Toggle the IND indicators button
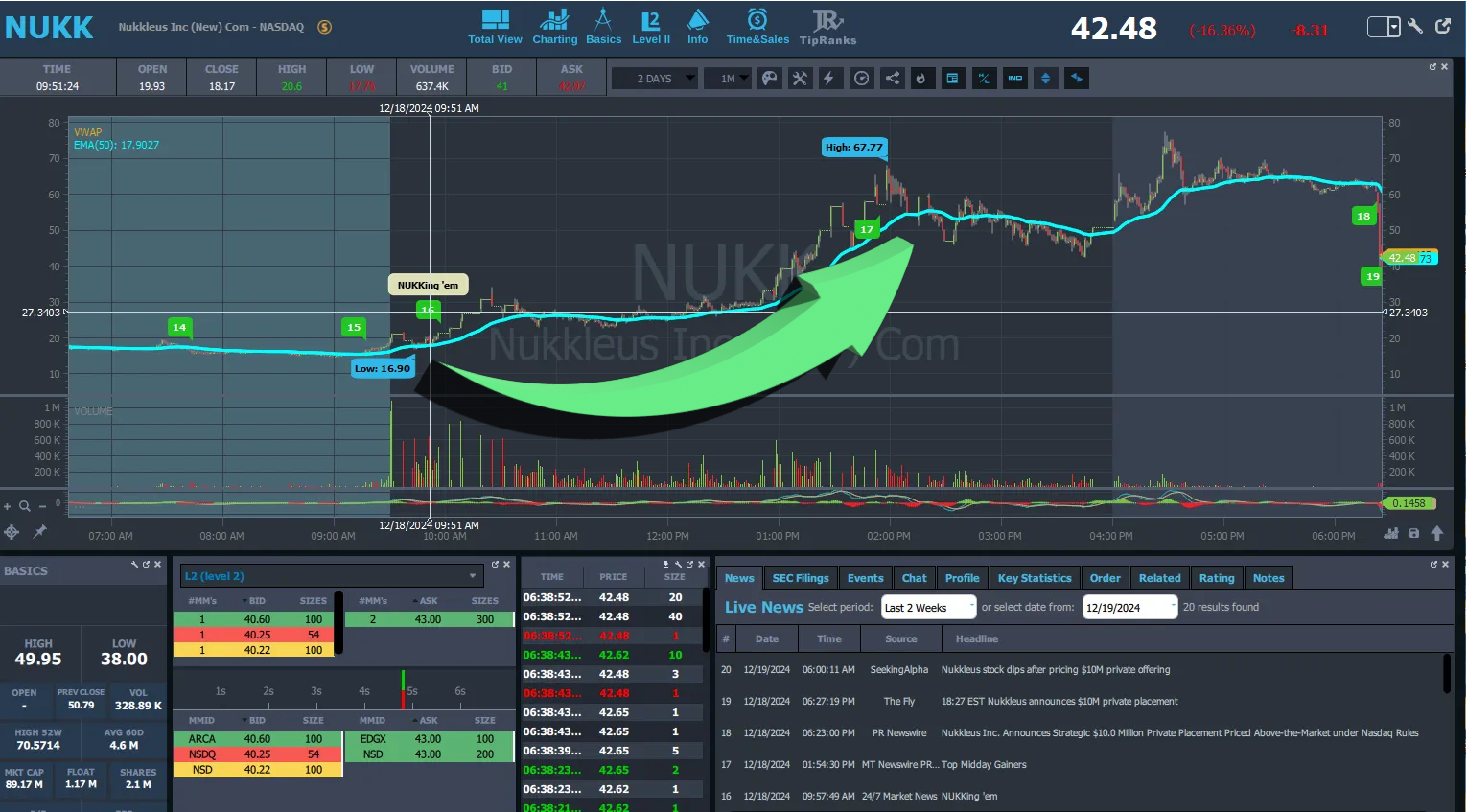This screenshot has width=1467, height=812. tap(1014, 79)
